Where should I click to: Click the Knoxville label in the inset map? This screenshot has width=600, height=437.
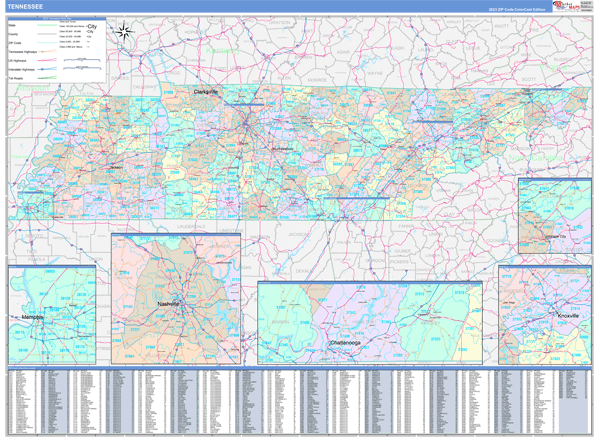pyautogui.click(x=568, y=316)
